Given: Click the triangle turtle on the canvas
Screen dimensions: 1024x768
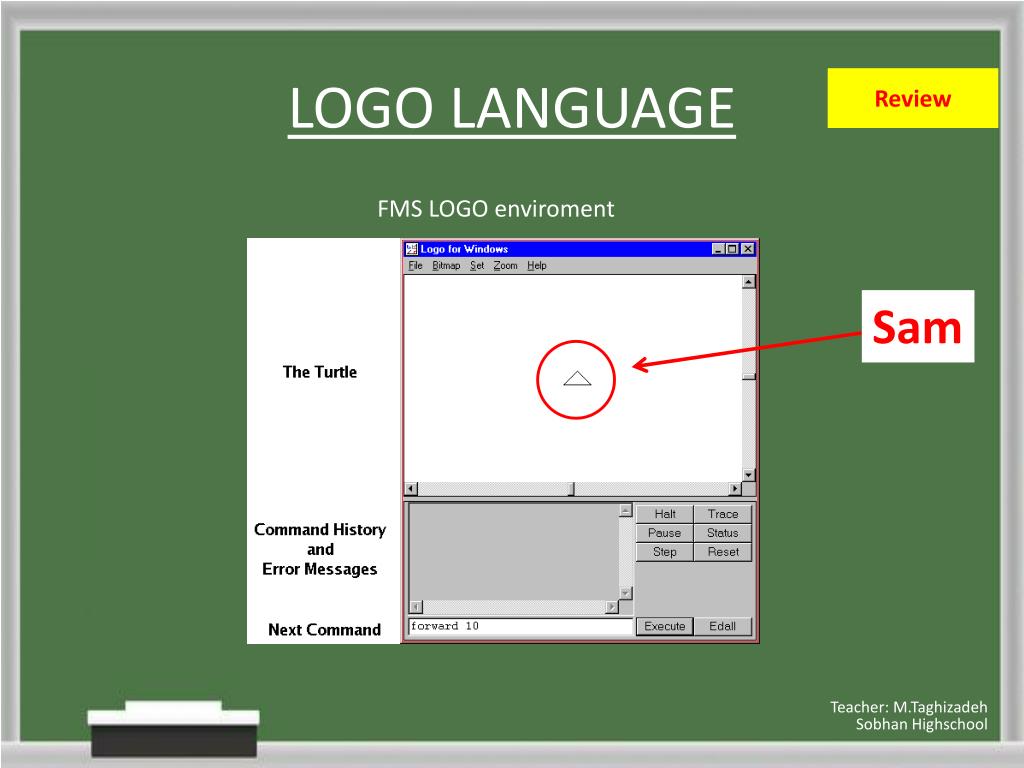Looking at the screenshot, I should pyautogui.click(x=577, y=379).
